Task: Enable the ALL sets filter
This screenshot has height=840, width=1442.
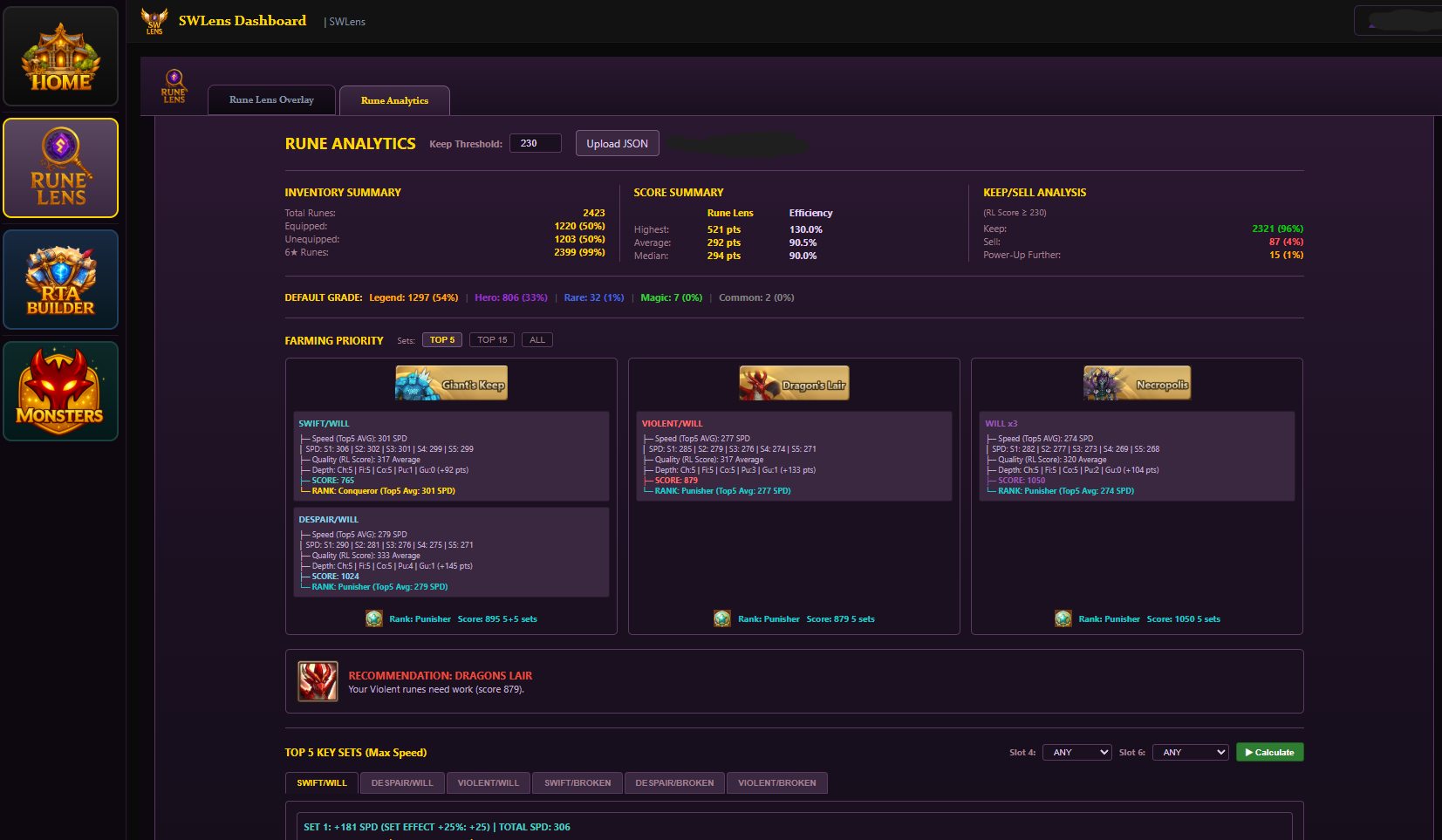Action: pos(536,339)
